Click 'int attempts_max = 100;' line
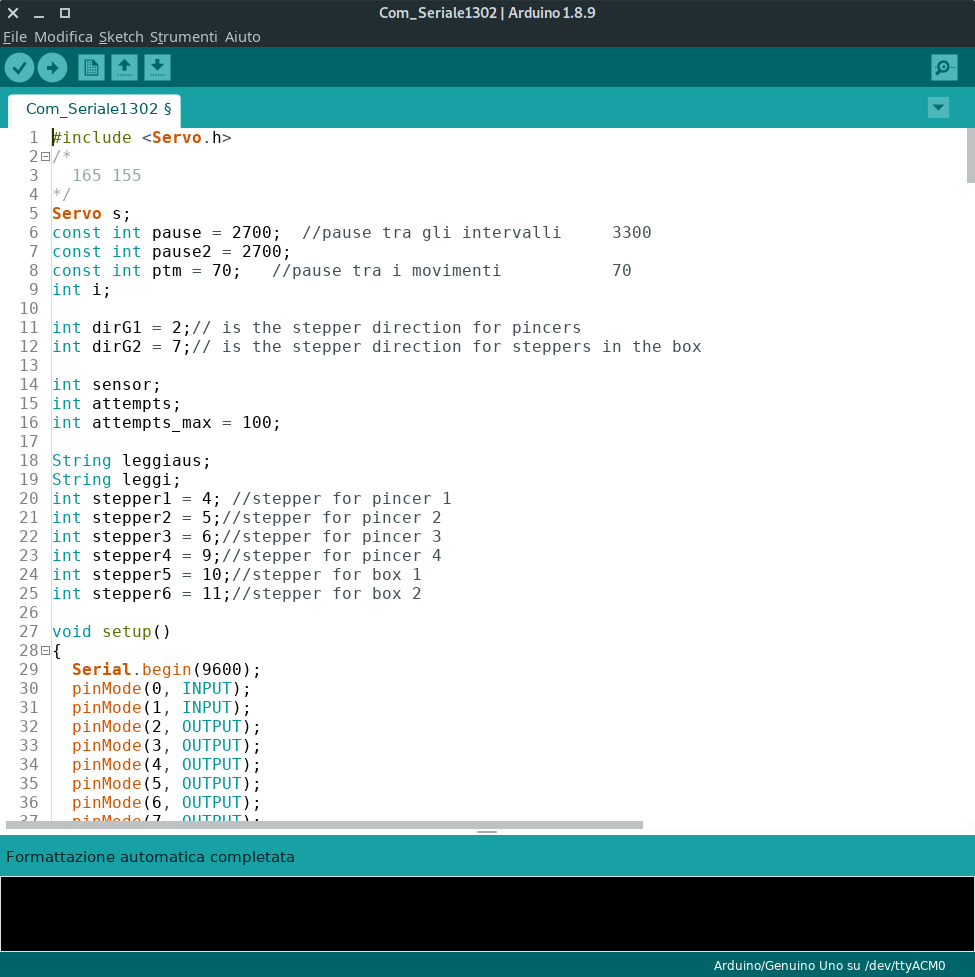 [x=166, y=422]
